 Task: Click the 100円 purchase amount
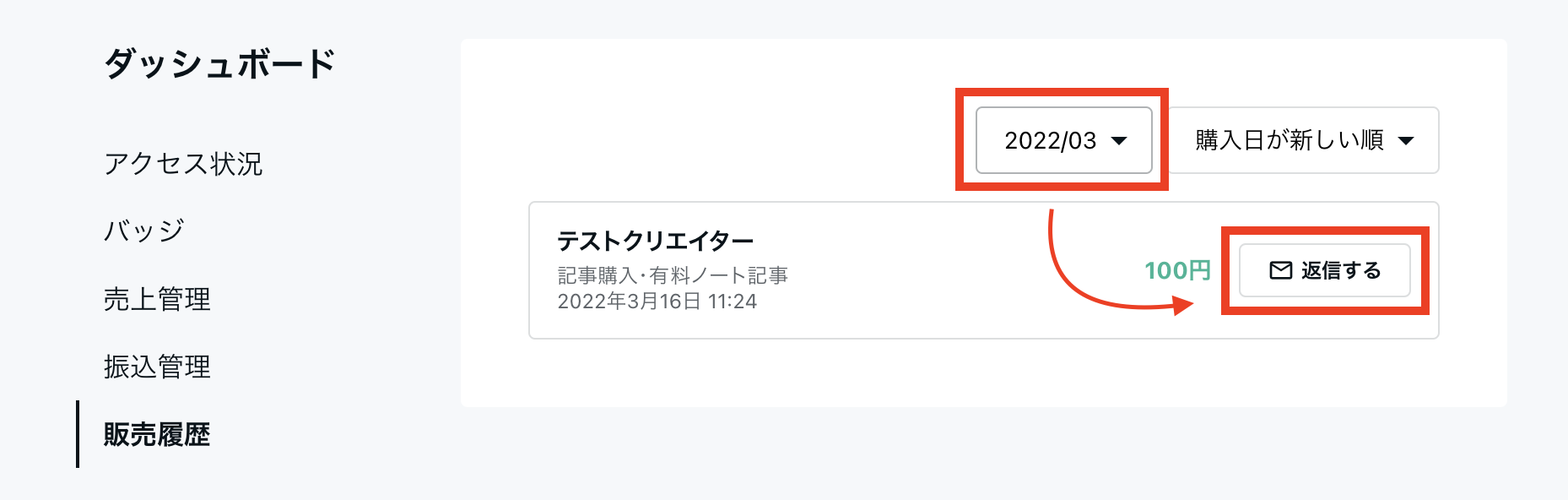[x=1177, y=270]
